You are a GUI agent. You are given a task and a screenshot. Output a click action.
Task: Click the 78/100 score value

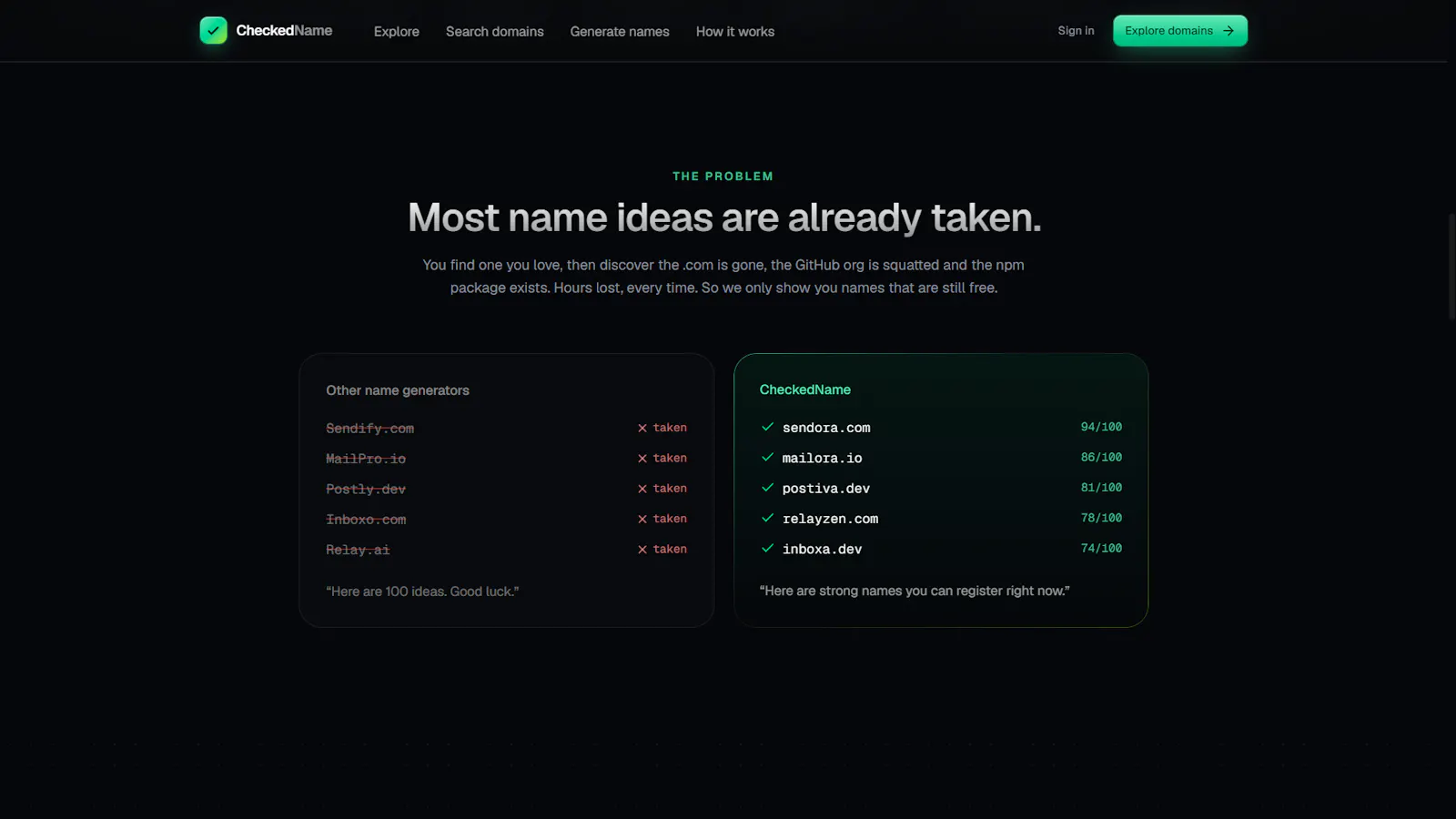[1101, 518]
